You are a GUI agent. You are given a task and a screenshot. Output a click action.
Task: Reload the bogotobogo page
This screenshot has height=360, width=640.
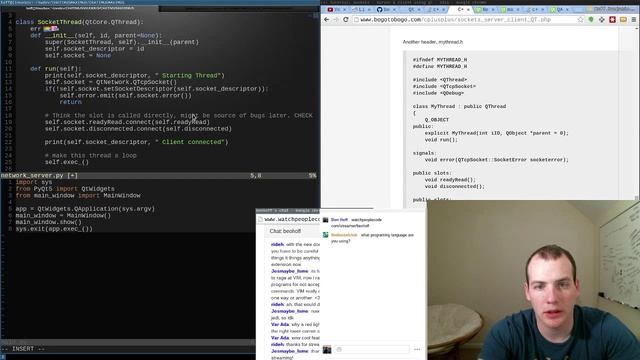pos(346,20)
